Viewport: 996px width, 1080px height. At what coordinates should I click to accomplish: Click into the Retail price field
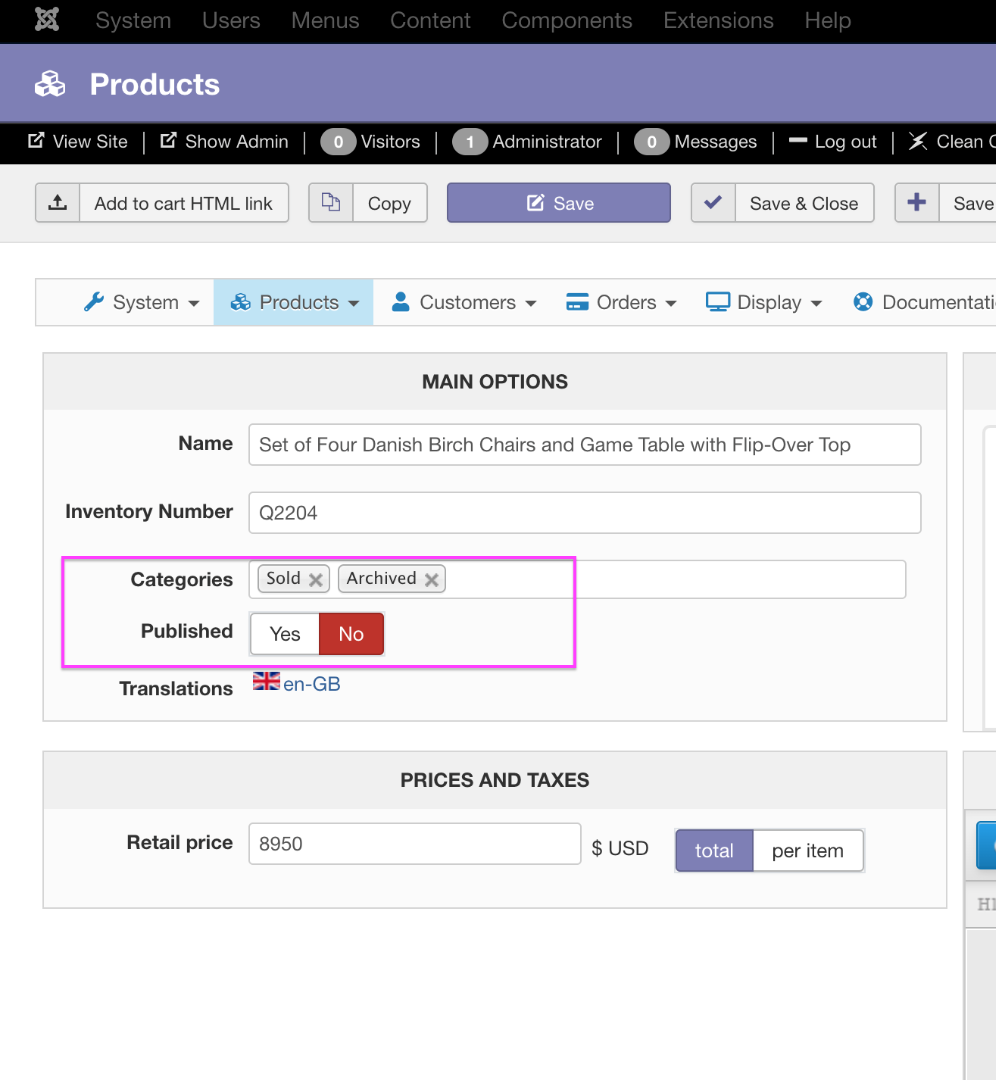click(414, 844)
